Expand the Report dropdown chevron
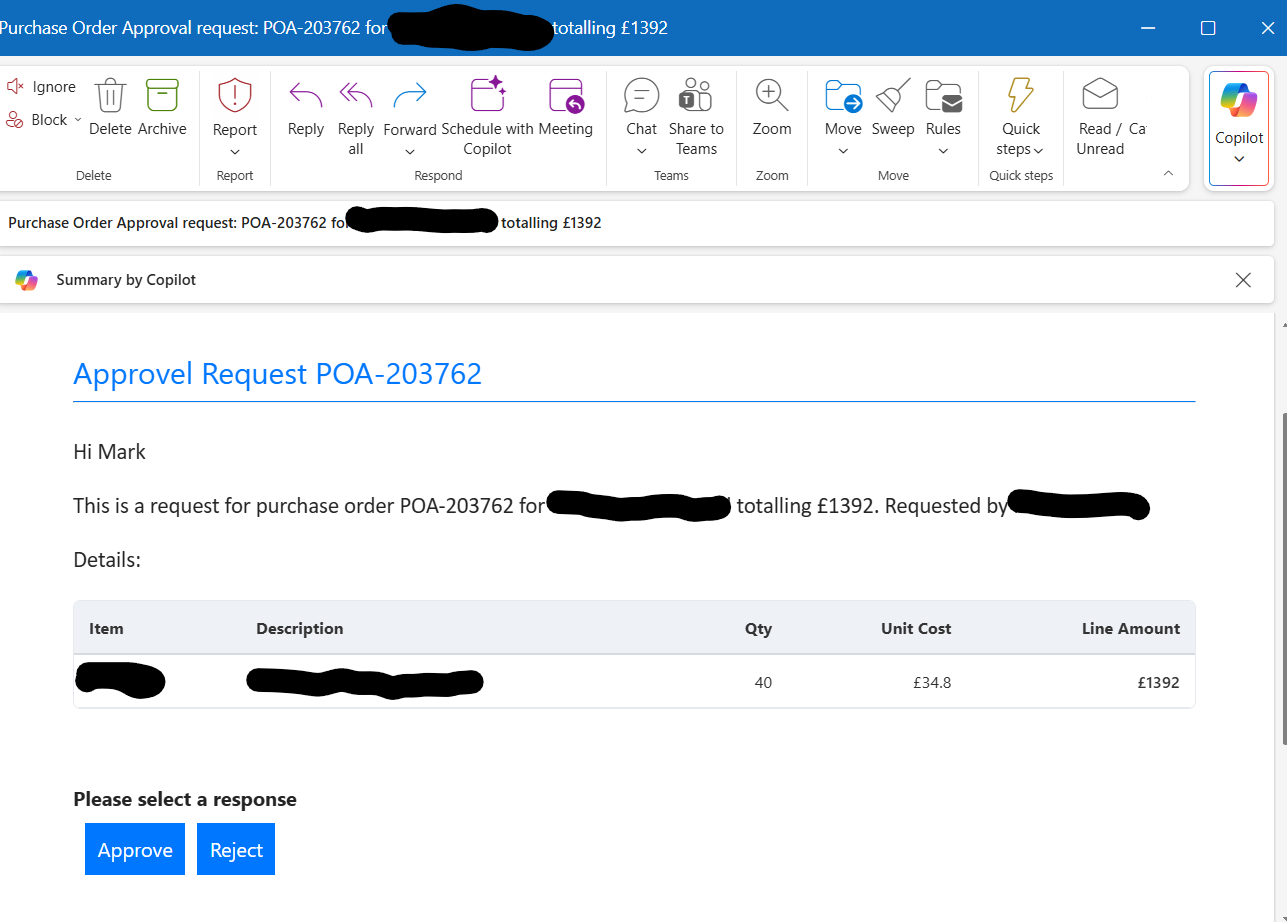 (235, 152)
